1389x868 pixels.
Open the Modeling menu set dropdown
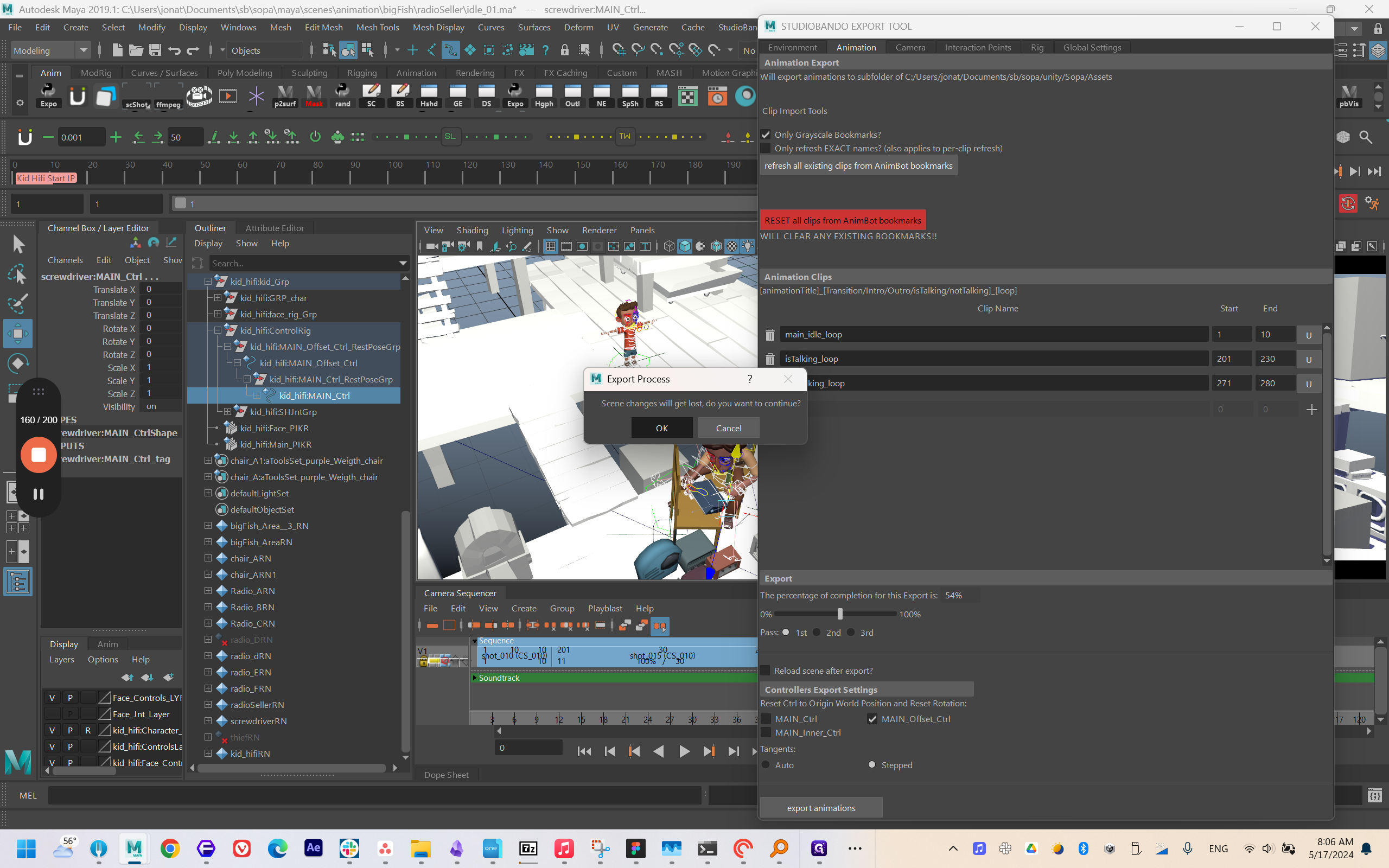tap(50, 50)
